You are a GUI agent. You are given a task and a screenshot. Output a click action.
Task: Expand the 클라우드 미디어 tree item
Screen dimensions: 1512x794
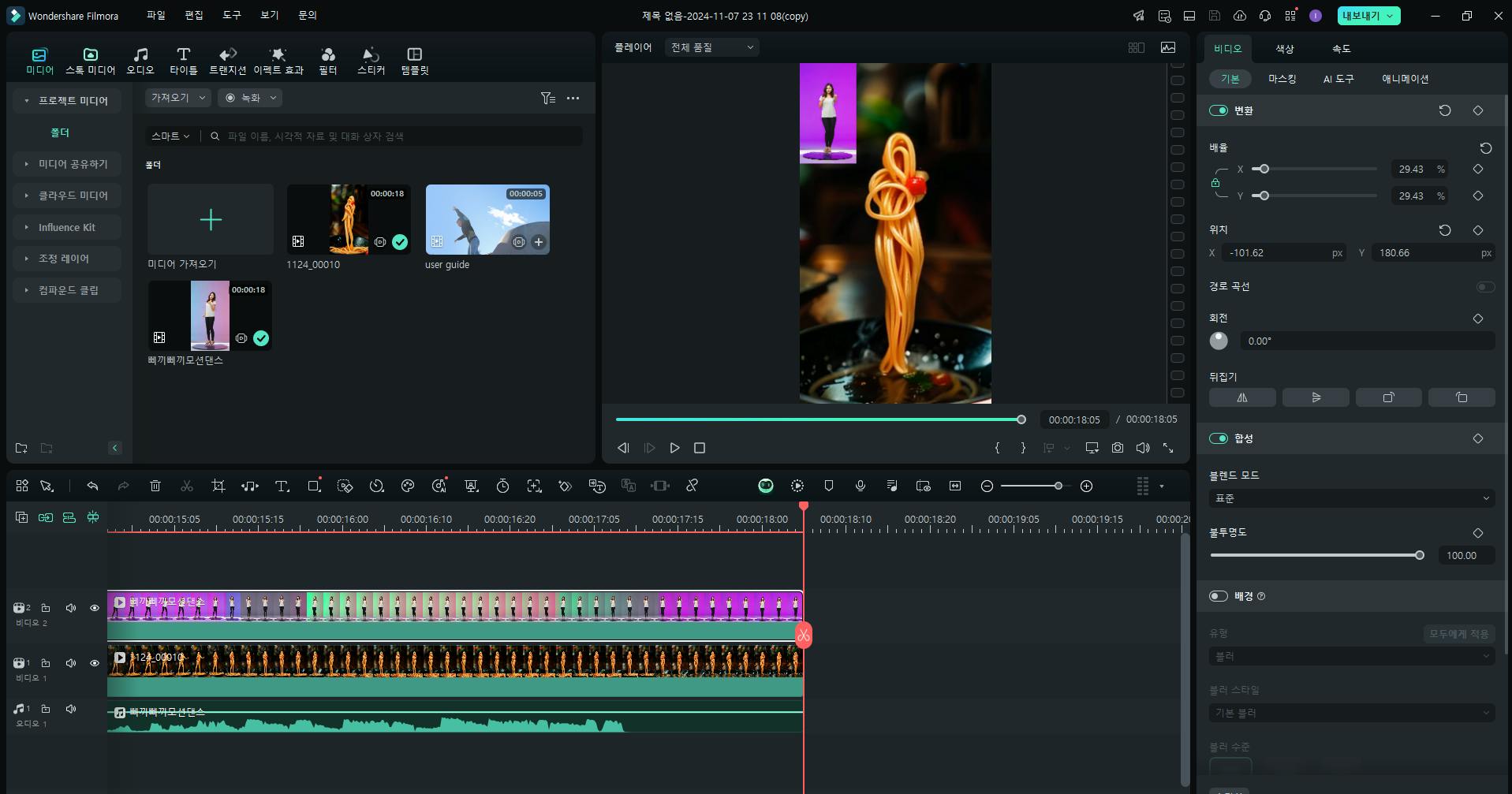pyautogui.click(x=73, y=196)
